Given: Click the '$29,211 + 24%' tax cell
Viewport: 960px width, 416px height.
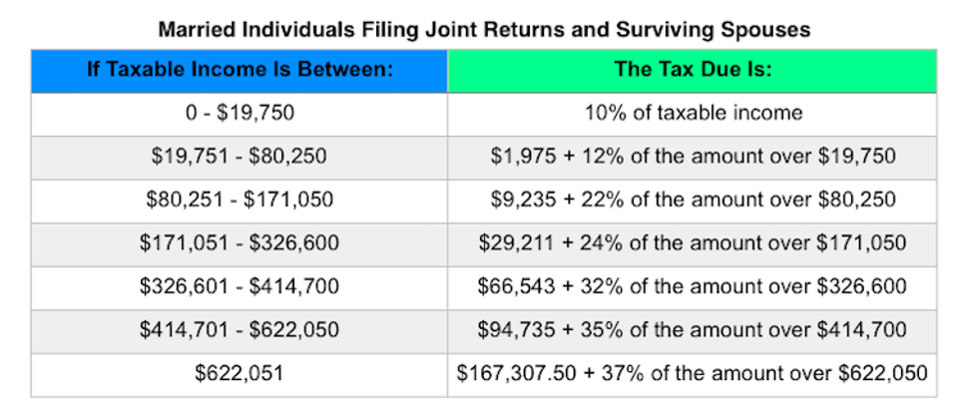Looking at the screenshot, I should pos(692,244).
